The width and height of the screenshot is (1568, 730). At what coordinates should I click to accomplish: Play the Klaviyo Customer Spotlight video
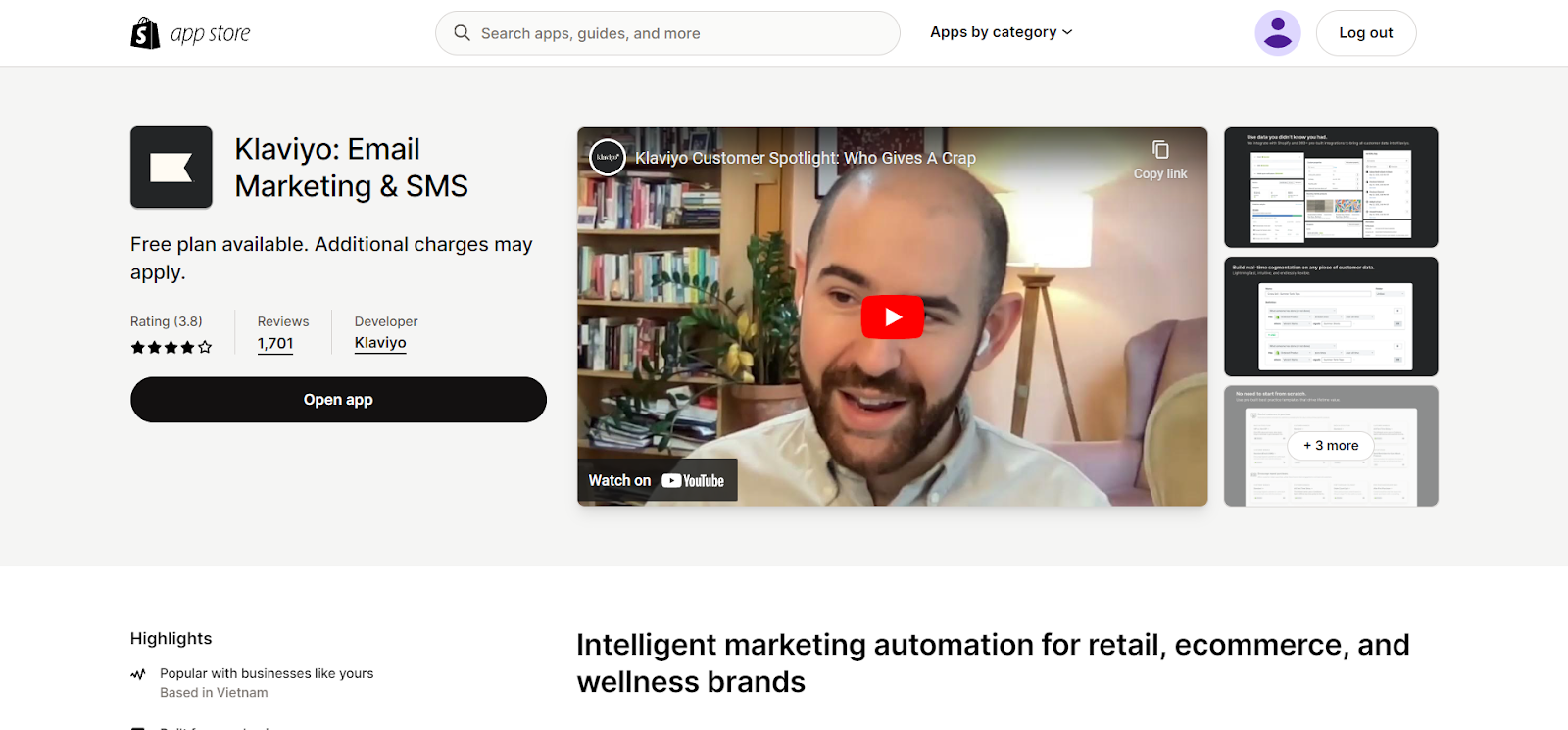(x=893, y=317)
